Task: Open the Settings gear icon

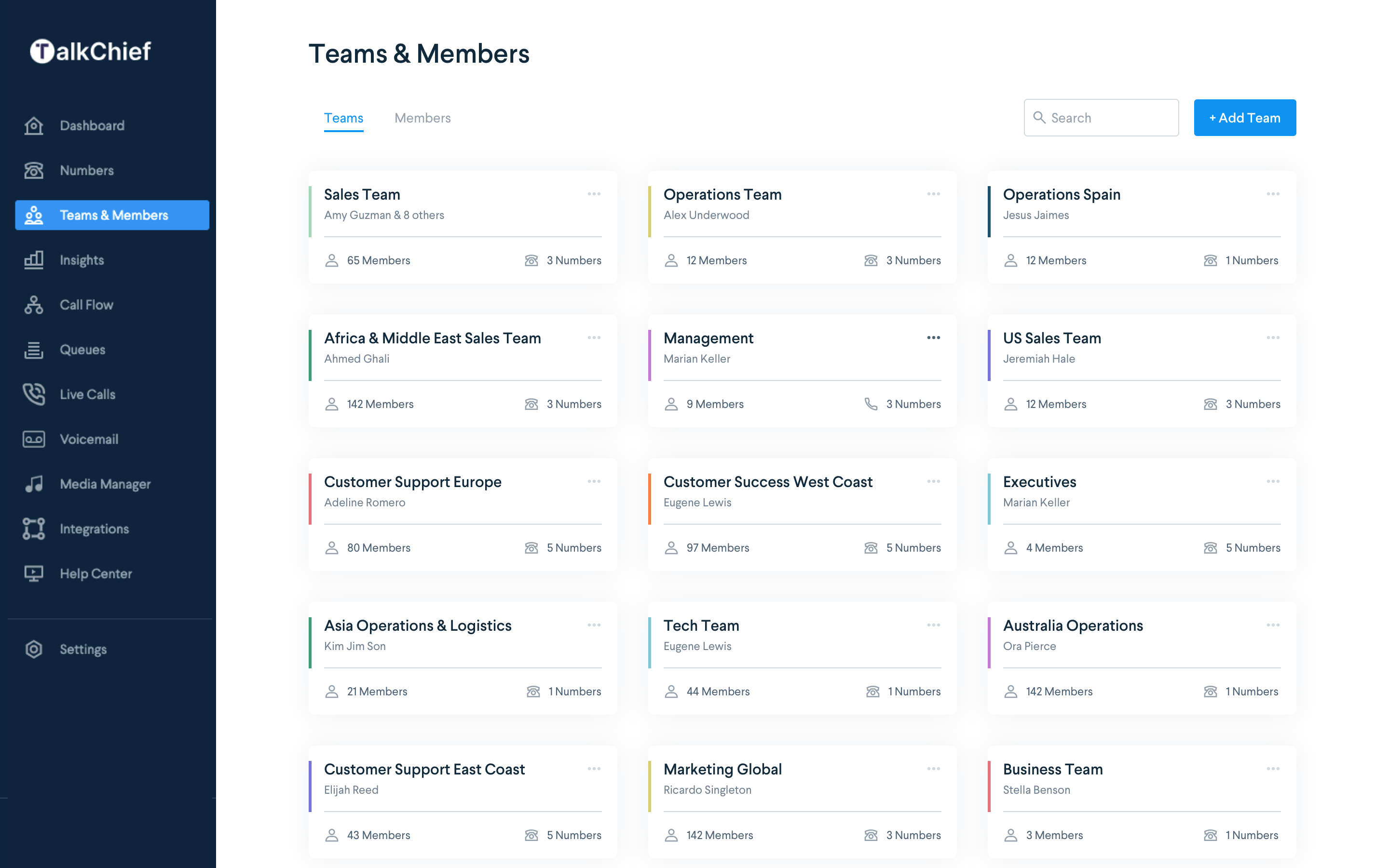Action: click(33, 649)
